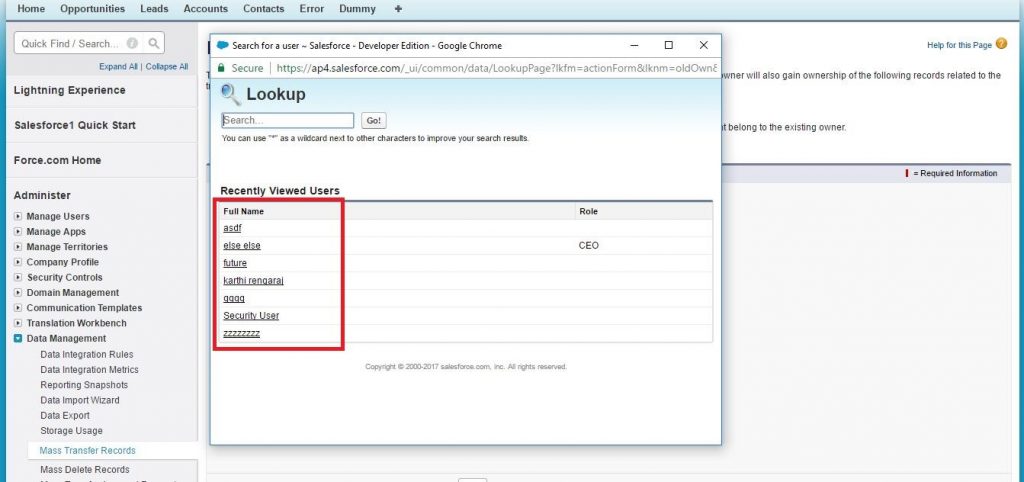Click the Role column header
The height and width of the screenshot is (482, 1024).
(588, 212)
